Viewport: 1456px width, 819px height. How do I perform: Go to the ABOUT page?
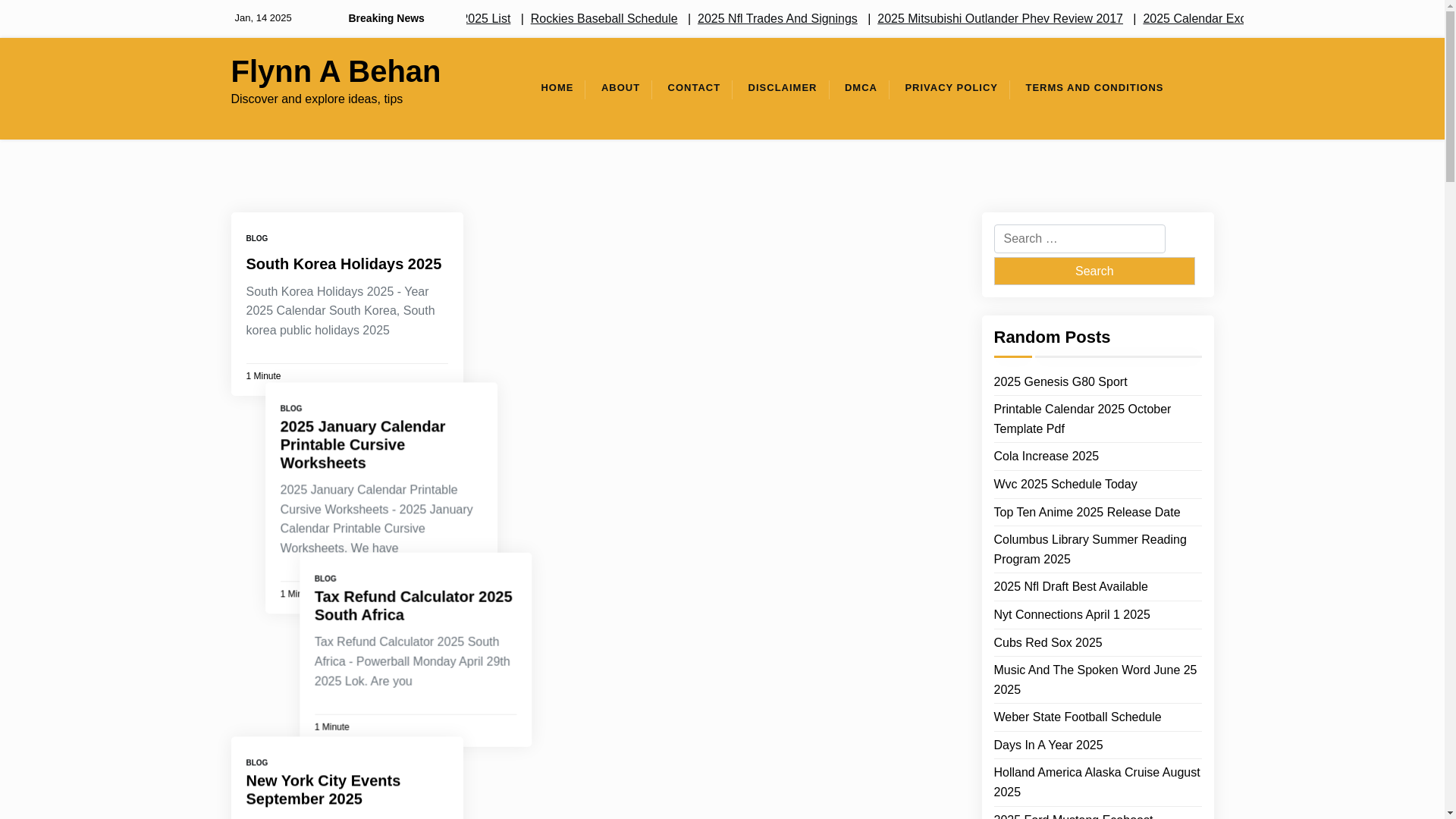pyautogui.click(x=620, y=88)
